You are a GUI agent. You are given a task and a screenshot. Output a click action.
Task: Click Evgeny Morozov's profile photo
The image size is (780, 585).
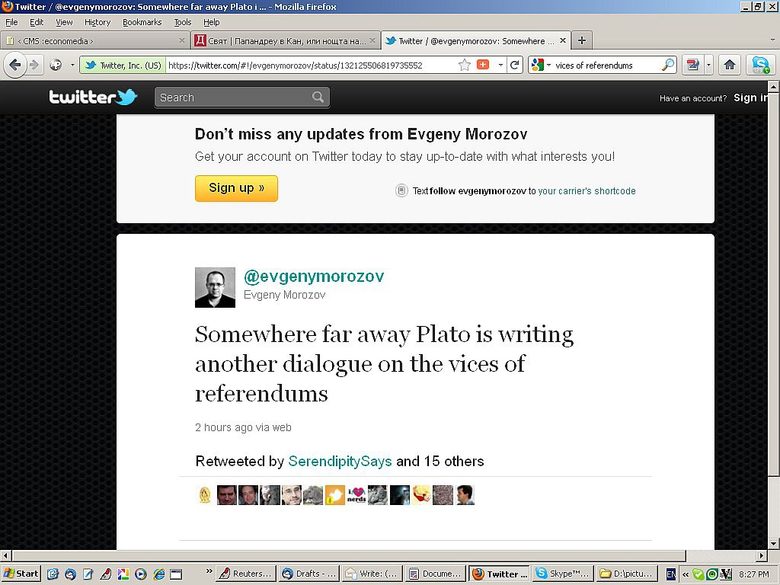click(x=215, y=288)
